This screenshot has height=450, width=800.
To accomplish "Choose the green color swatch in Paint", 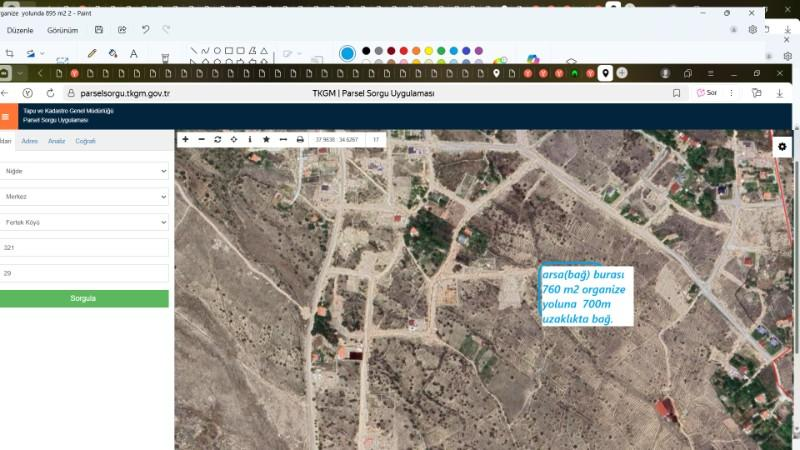I will 441,51.
